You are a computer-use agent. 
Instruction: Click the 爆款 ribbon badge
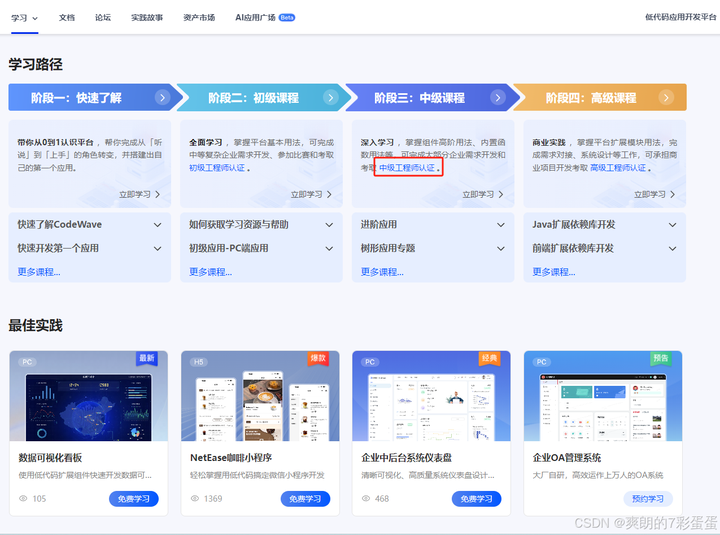click(318, 359)
